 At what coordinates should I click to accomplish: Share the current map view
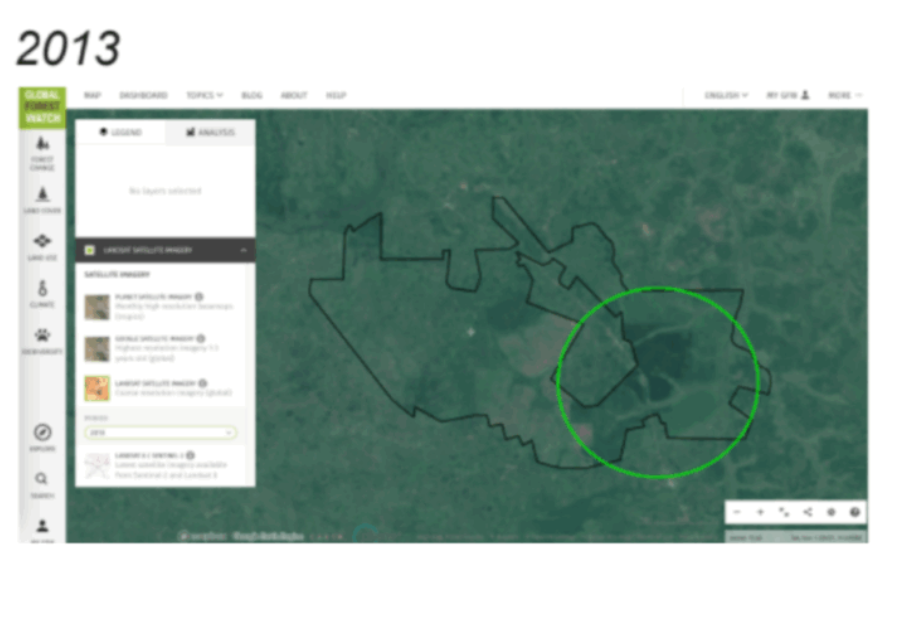[x=807, y=512]
